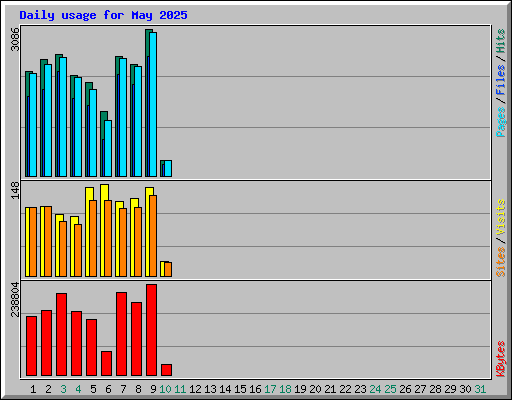Click green weekend day label 25
This screenshot has width=512, height=400.
(390, 389)
